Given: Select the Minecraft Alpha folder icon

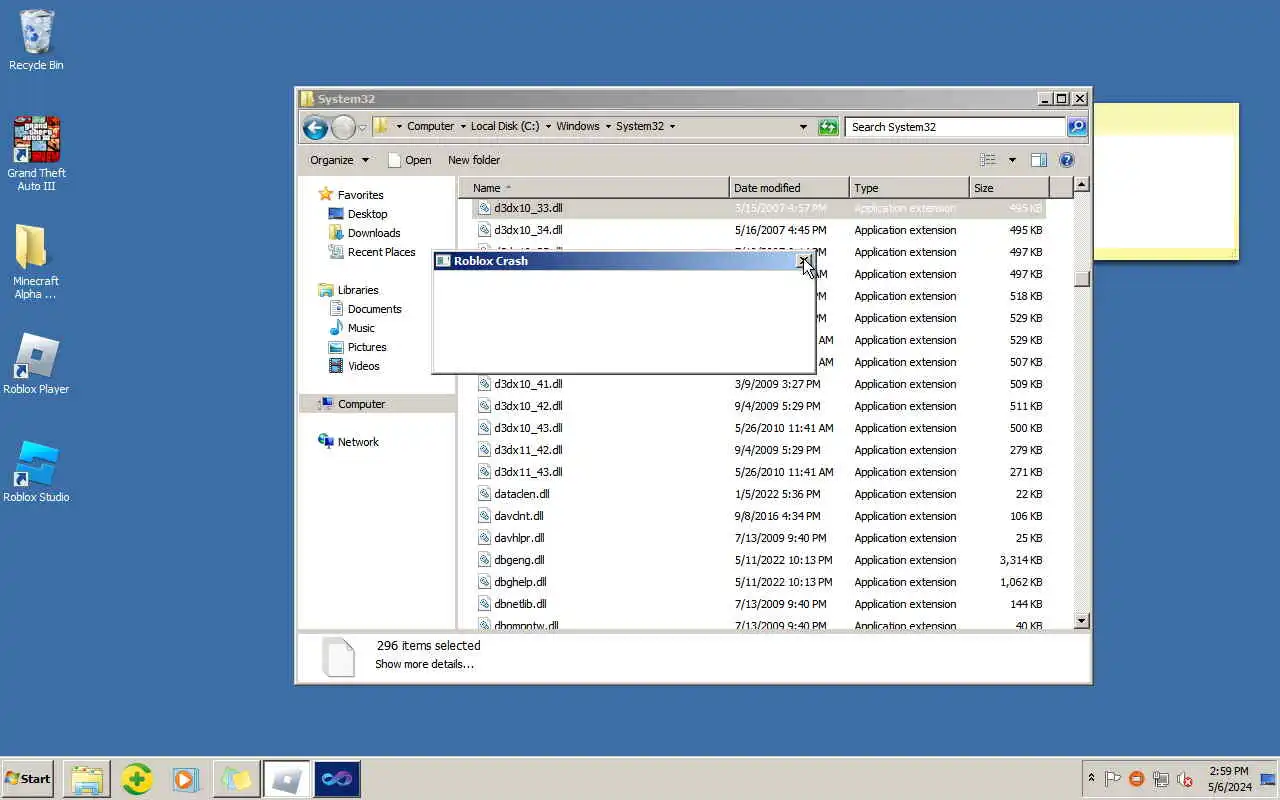Looking at the screenshot, I should click(x=35, y=262).
